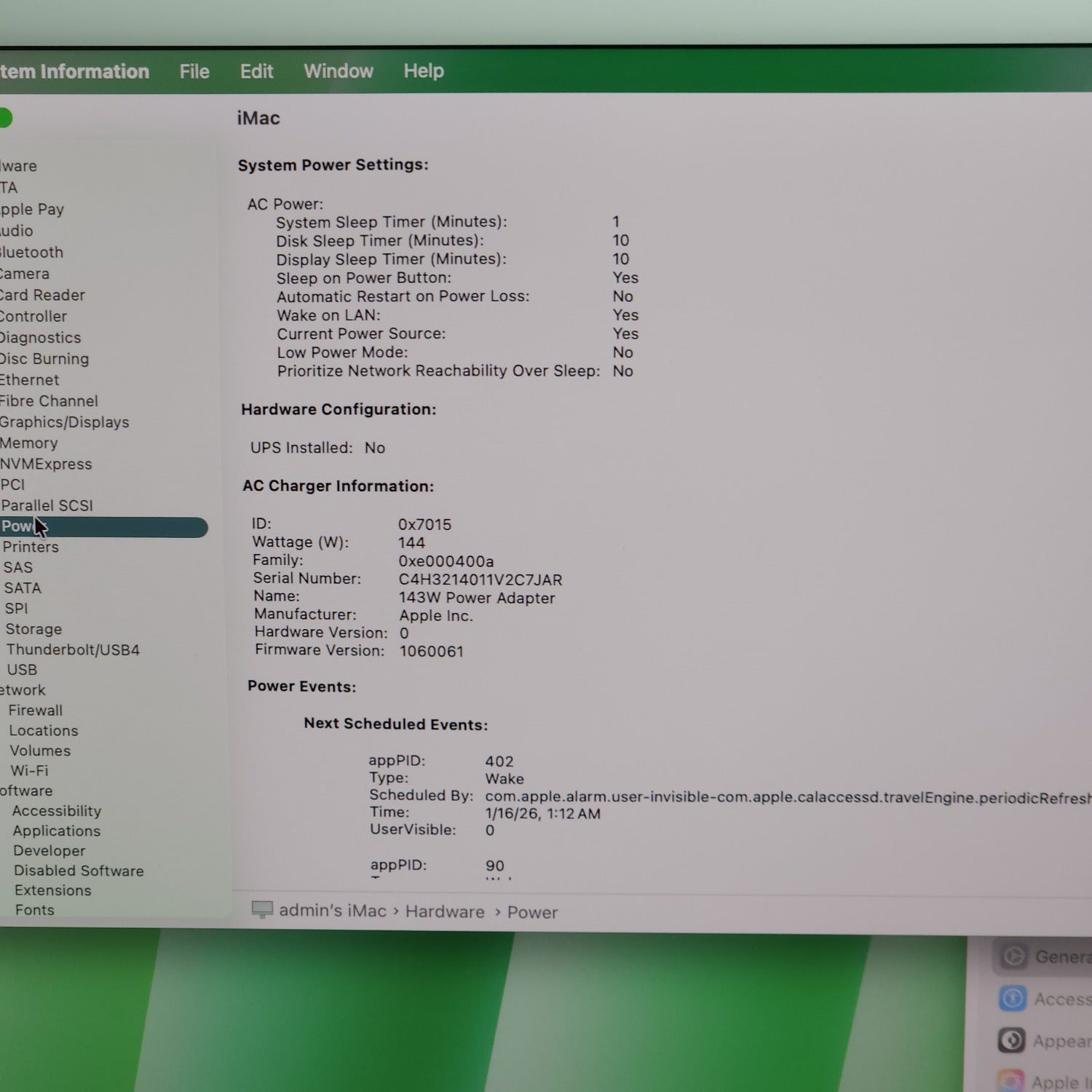Screen dimensions: 1092x1092
Task: Select Storage in the sidebar
Action: click(x=33, y=629)
